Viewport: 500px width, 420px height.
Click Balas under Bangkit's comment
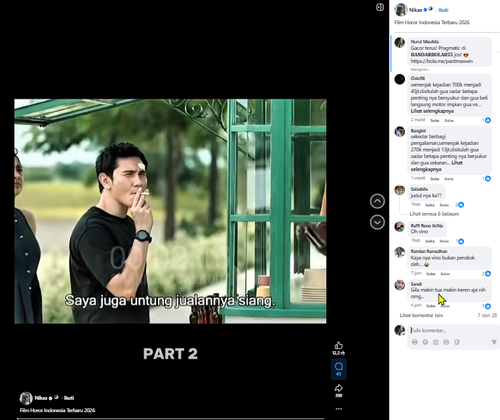point(449,179)
